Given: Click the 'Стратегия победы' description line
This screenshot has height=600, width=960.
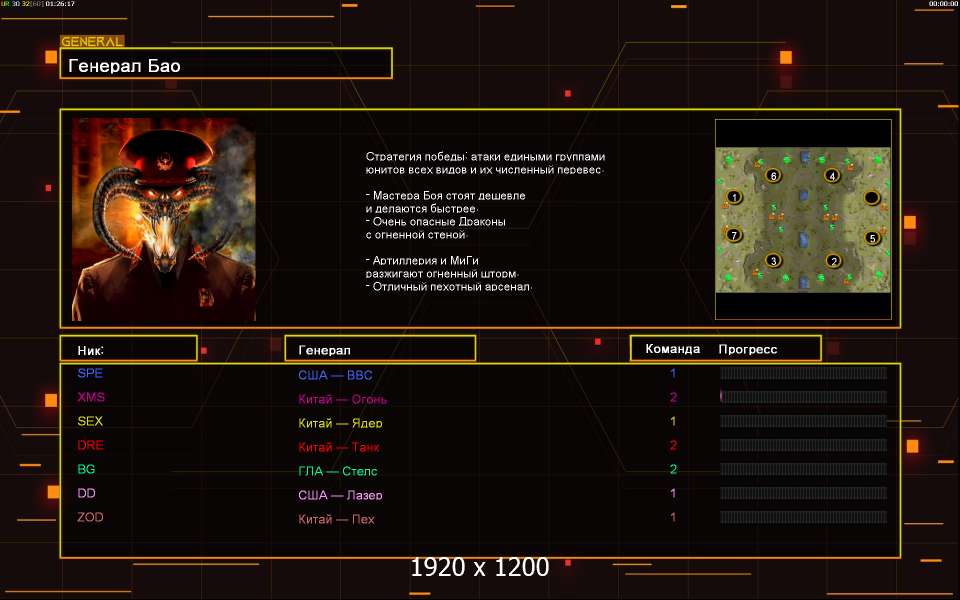Looking at the screenshot, I should pos(486,157).
